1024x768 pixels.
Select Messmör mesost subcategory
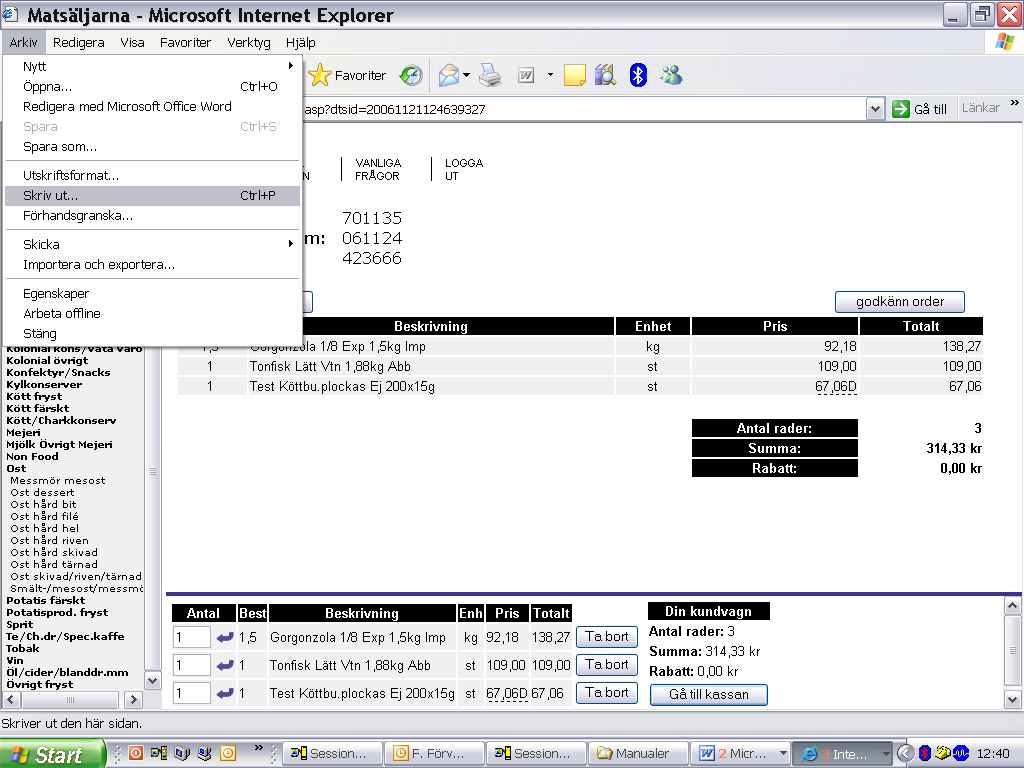[x=57, y=481]
